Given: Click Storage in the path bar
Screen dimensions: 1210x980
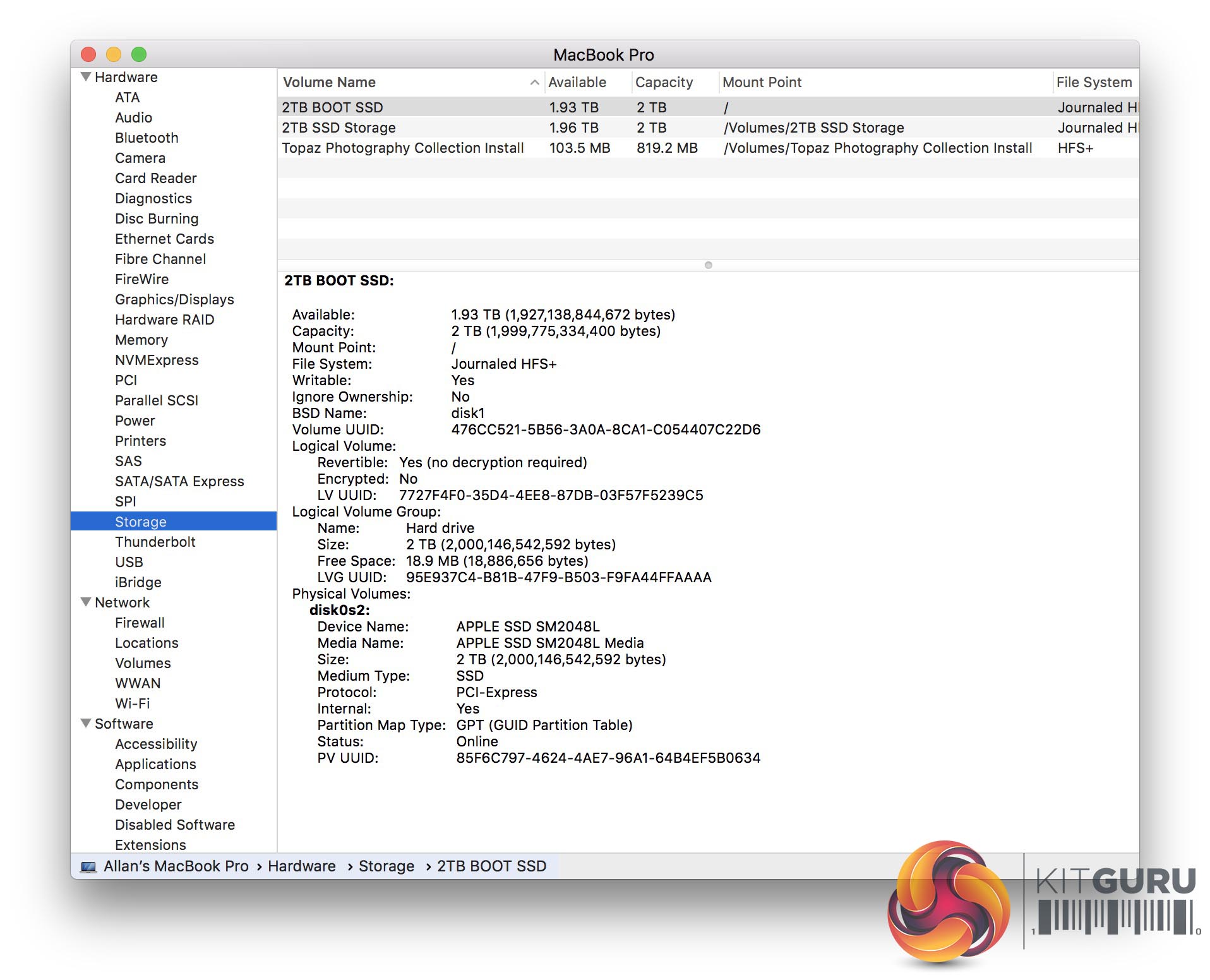Looking at the screenshot, I should [386, 866].
